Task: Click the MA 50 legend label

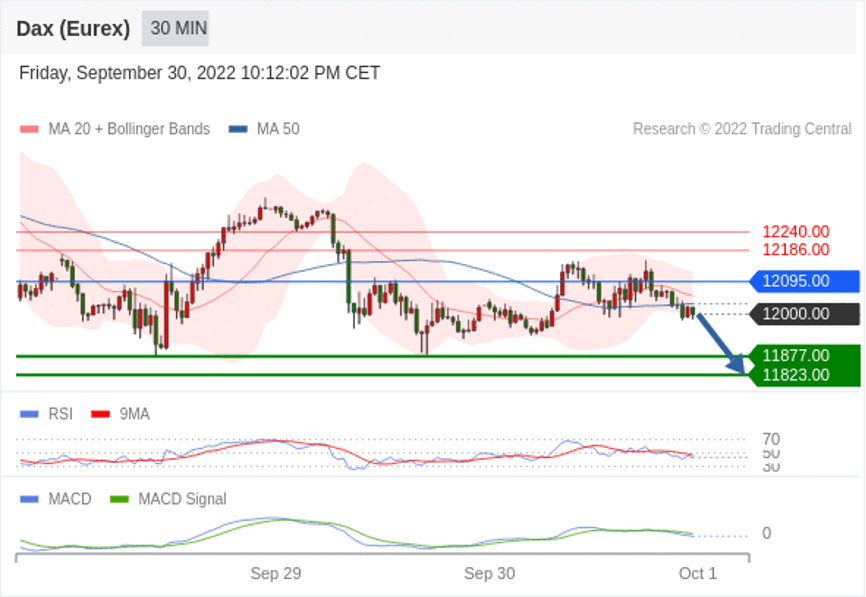Action: 278,129
